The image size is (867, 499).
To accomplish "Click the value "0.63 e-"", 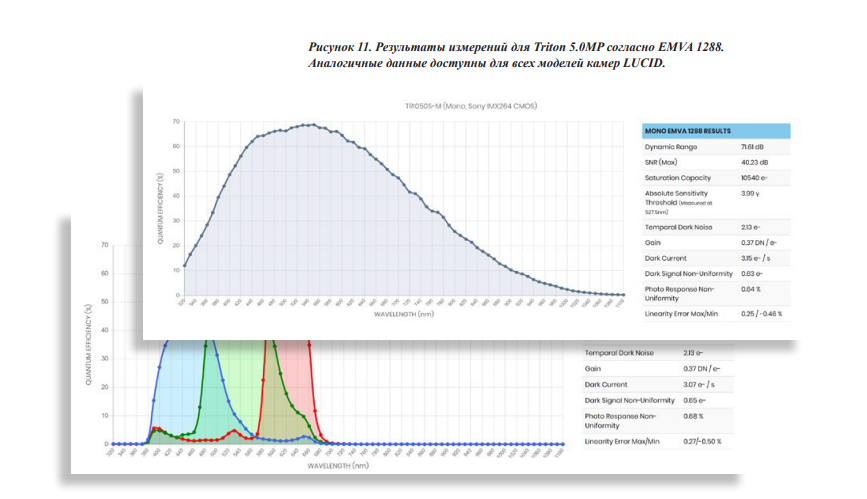I will tap(752, 274).
